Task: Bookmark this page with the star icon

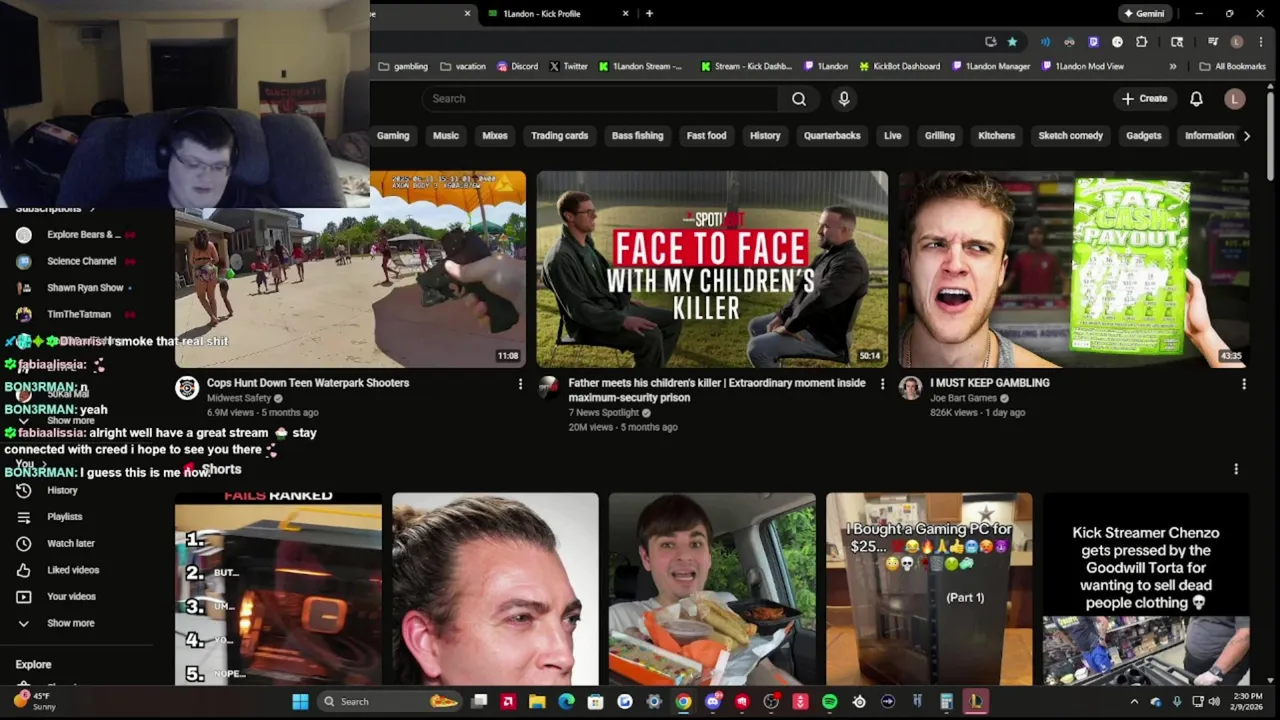Action: tap(1012, 42)
